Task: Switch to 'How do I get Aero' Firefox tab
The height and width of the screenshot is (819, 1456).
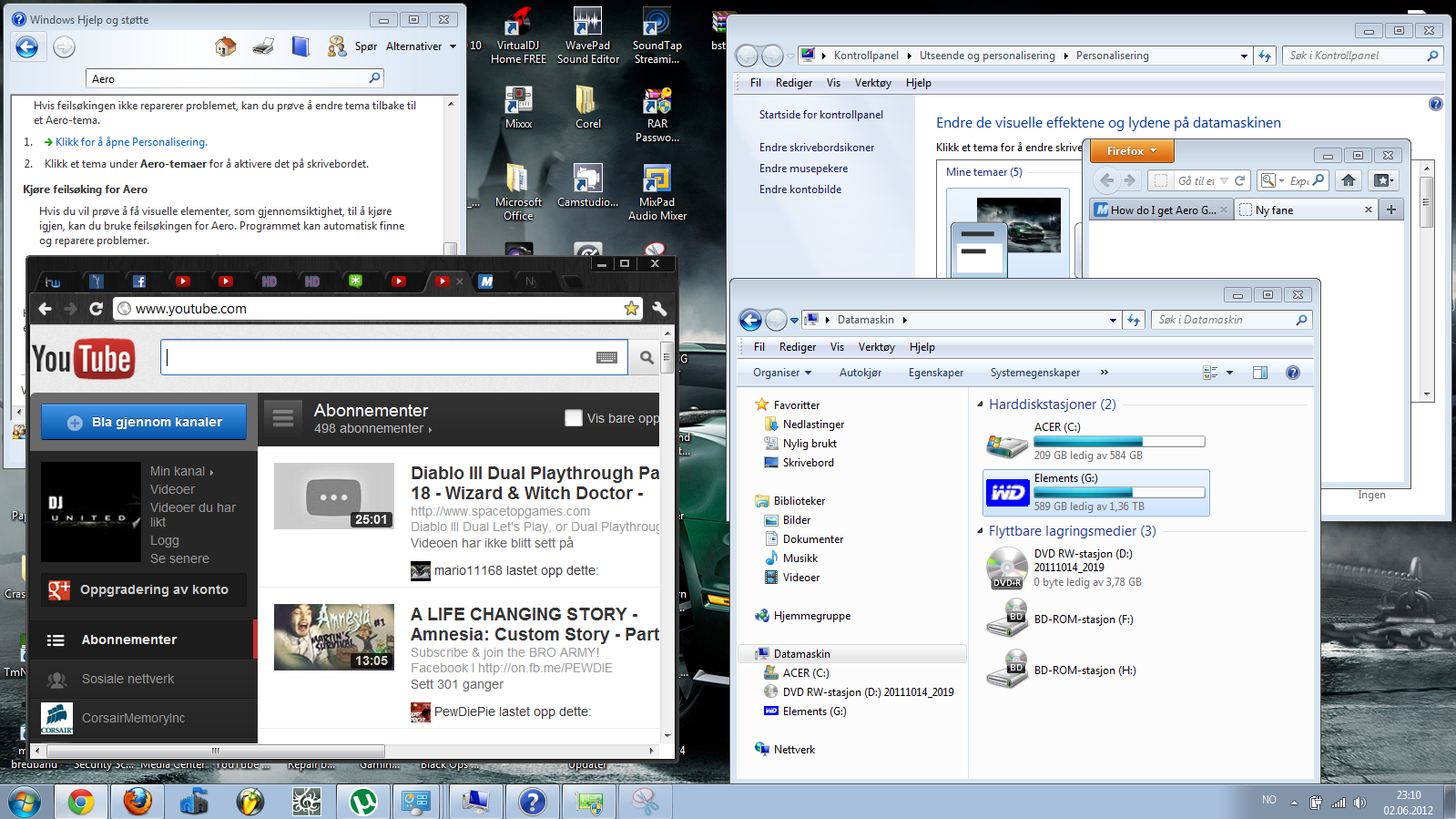Action: point(1162,210)
